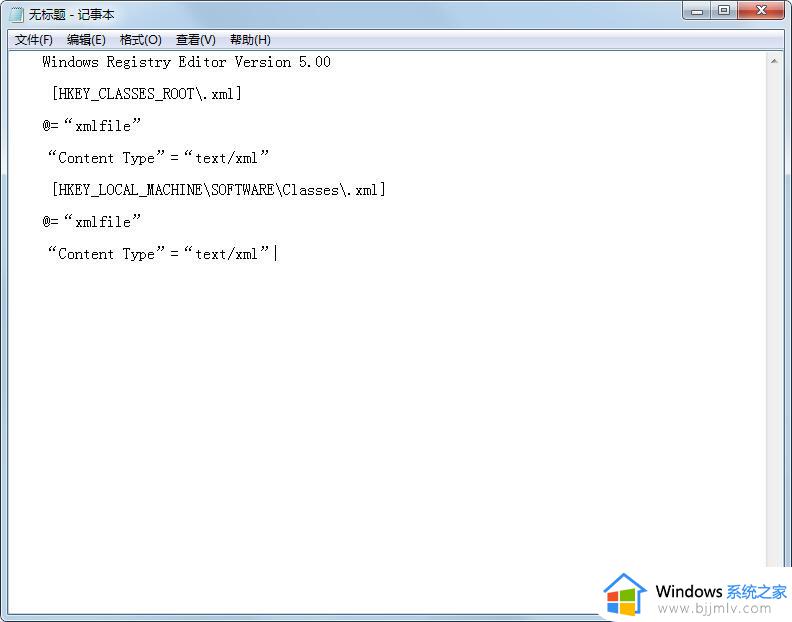Click the last "Content Type"="text/xml" line

coord(158,253)
